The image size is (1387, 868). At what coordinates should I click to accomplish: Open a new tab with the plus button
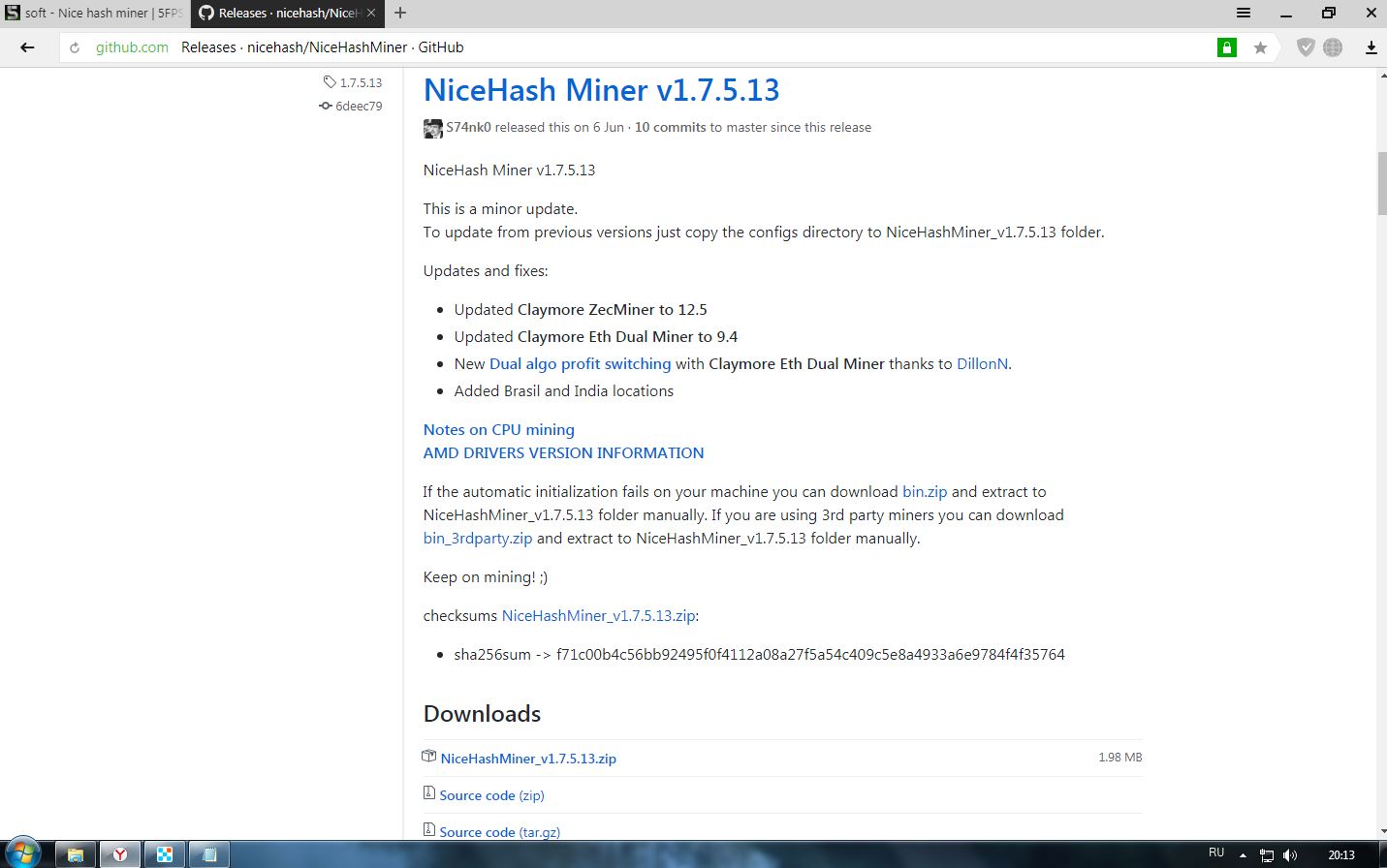click(x=400, y=13)
